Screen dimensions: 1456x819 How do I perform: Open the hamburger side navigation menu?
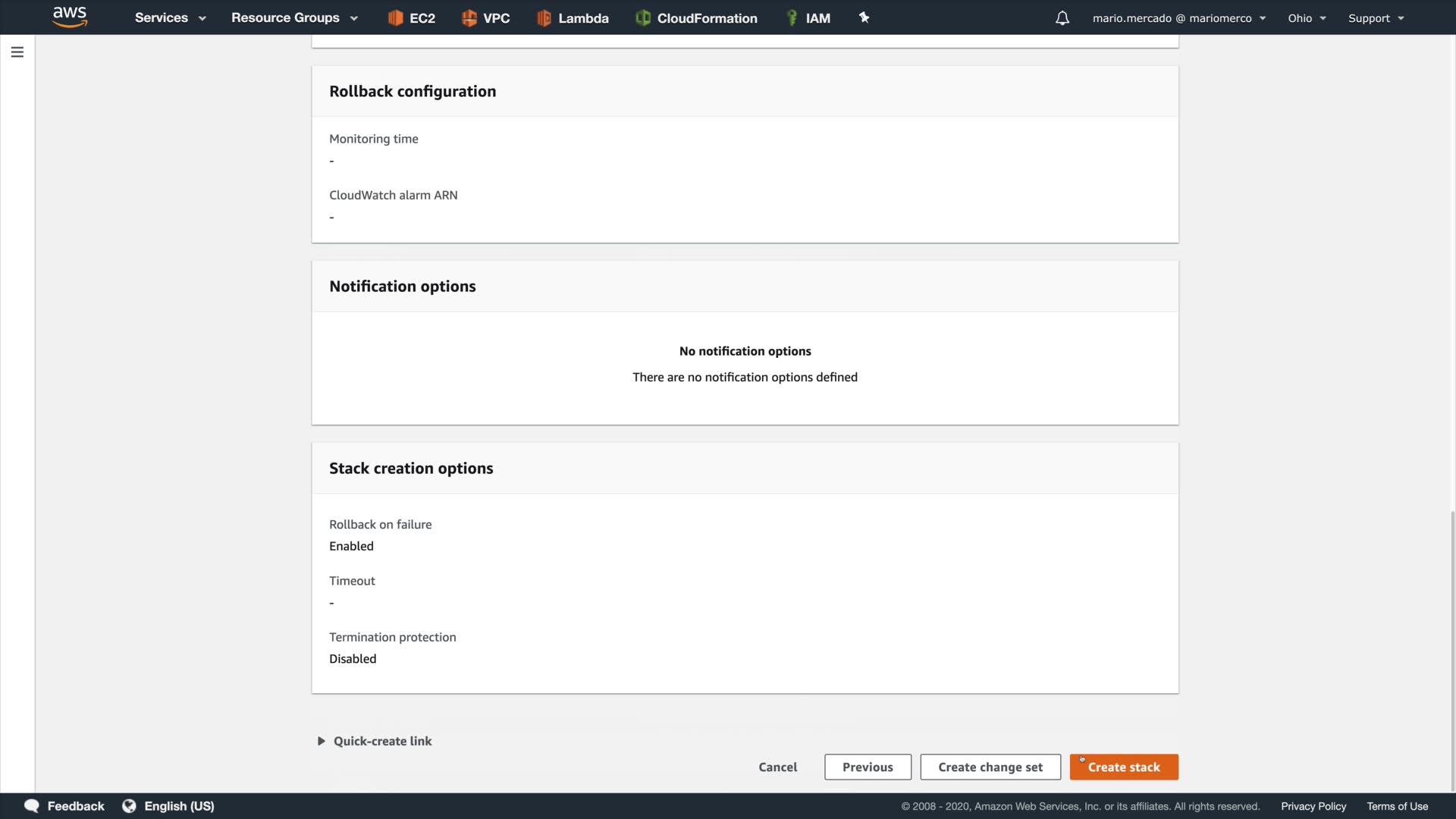(17, 52)
